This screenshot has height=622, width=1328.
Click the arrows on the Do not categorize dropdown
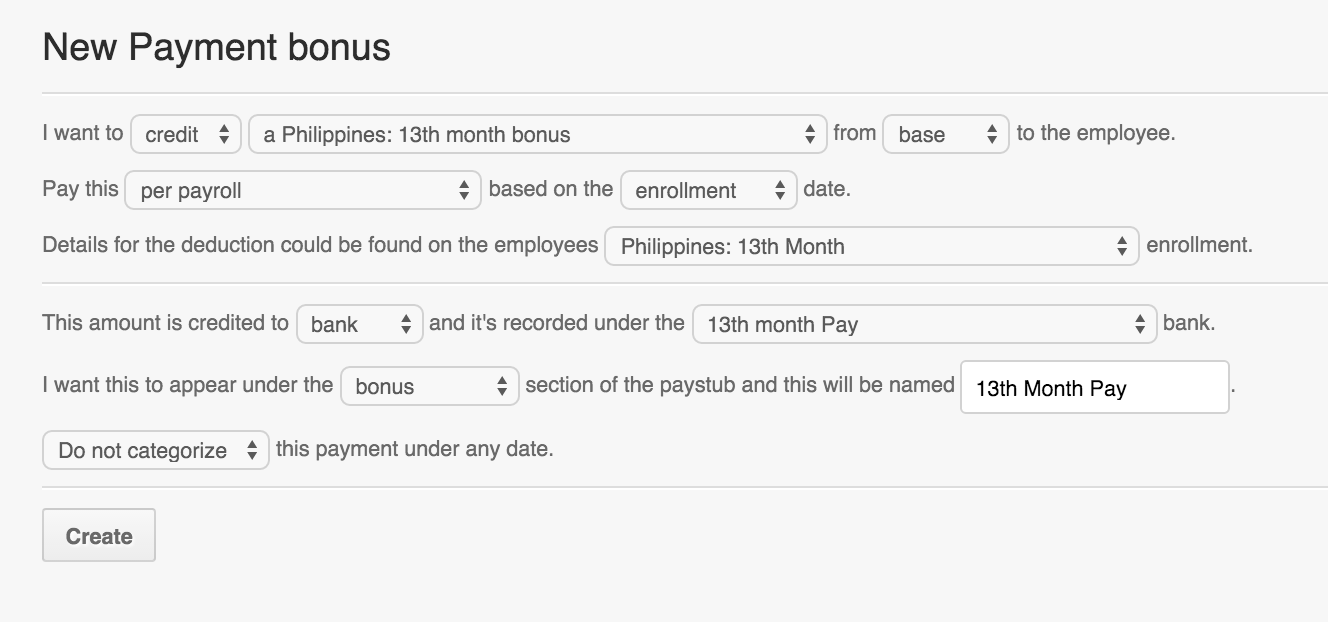coord(254,450)
